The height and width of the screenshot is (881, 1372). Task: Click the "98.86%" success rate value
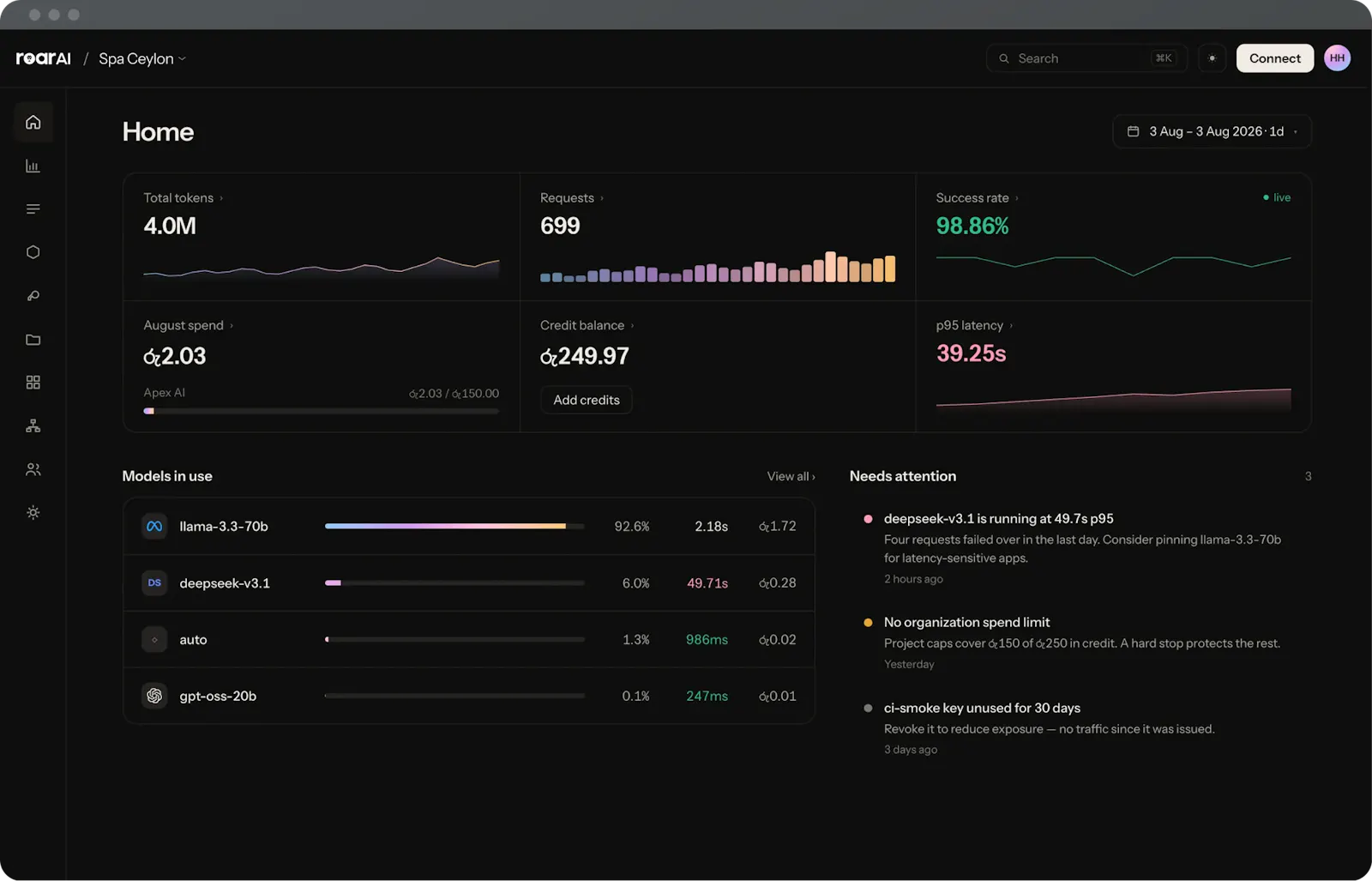972,226
